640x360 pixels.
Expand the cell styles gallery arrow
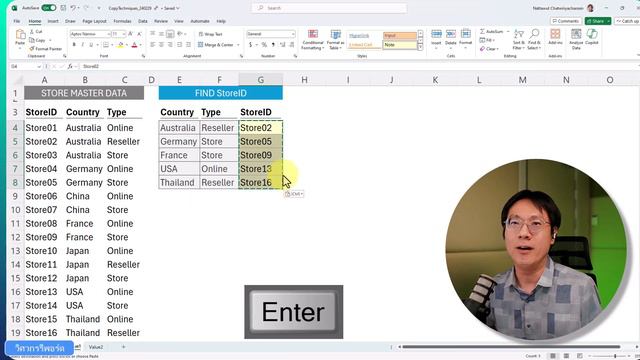tap(420, 48)
